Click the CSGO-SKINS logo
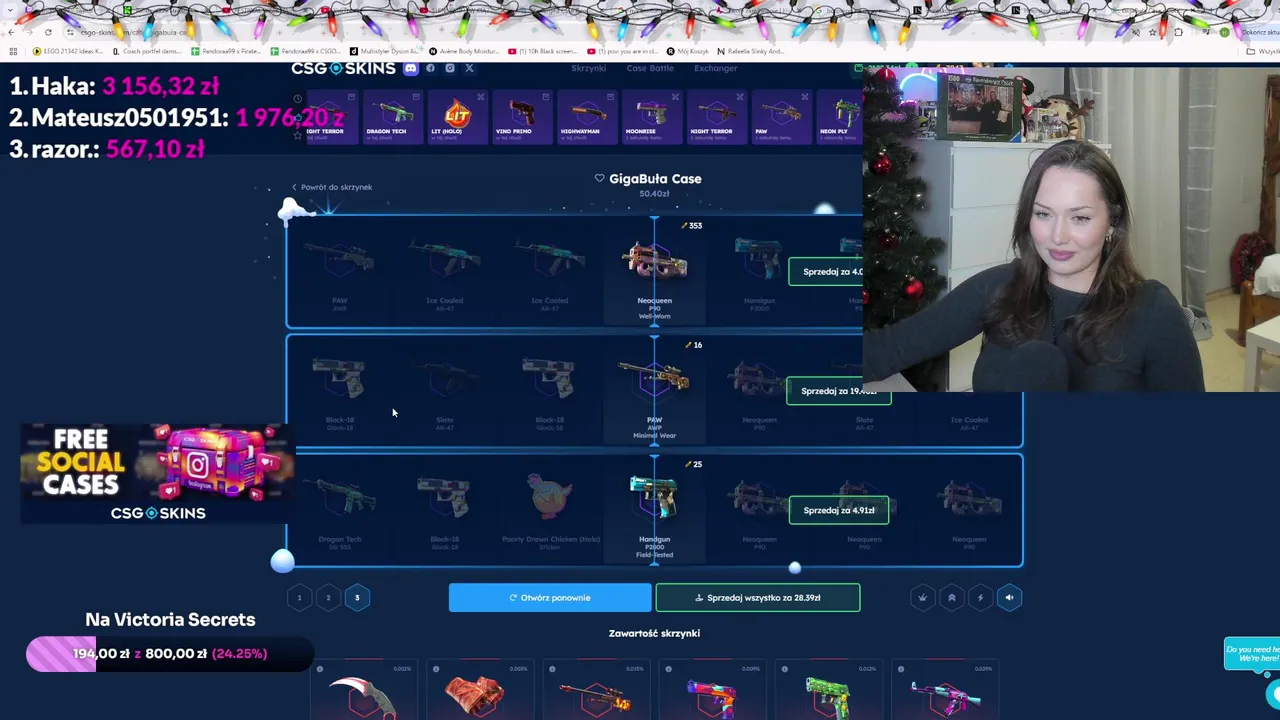1280x720 pixels. coord(343,68)
